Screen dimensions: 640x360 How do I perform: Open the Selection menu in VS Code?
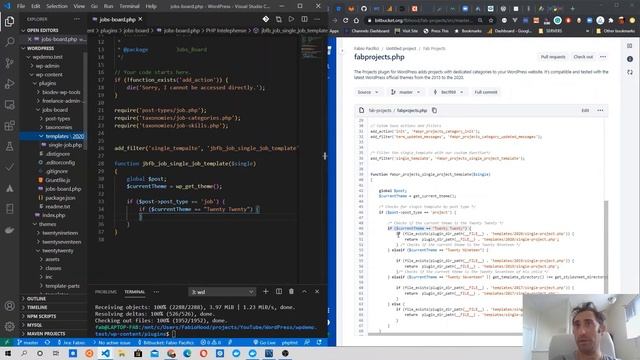pos(57,6)
